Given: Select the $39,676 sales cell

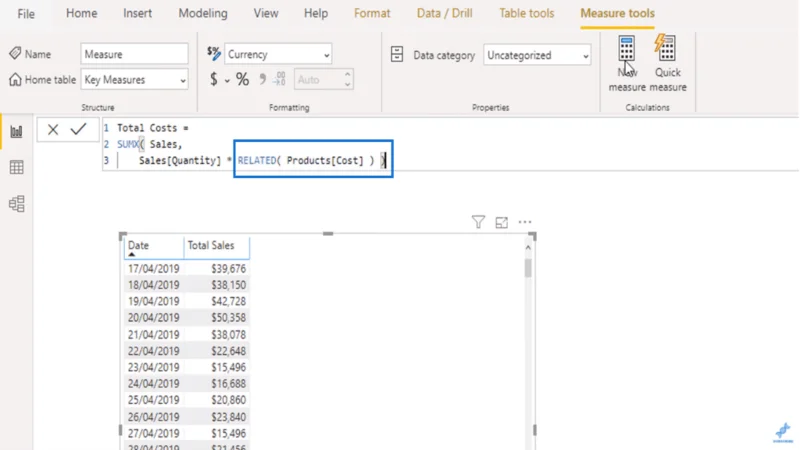Looking at the screenshot, I should (x=229, y=269).
